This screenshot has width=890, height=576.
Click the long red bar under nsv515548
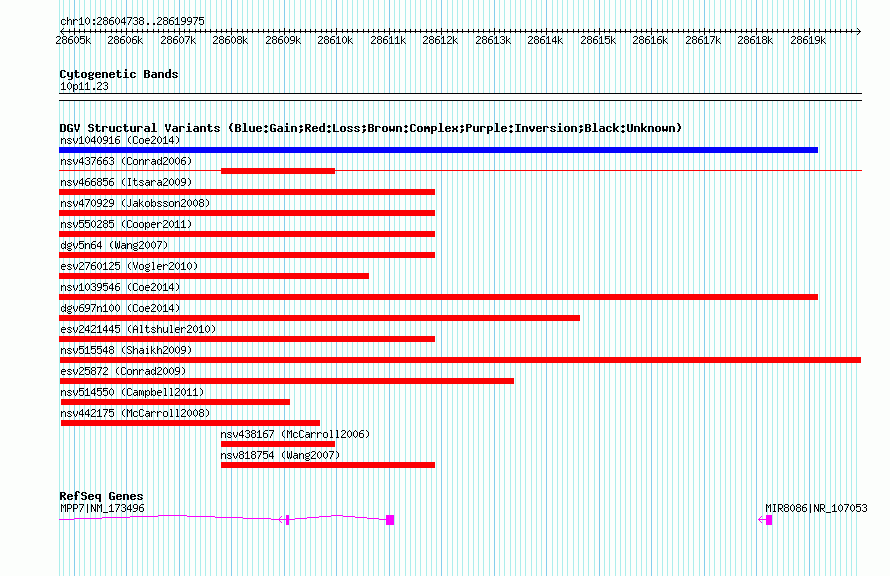(460, 360)
